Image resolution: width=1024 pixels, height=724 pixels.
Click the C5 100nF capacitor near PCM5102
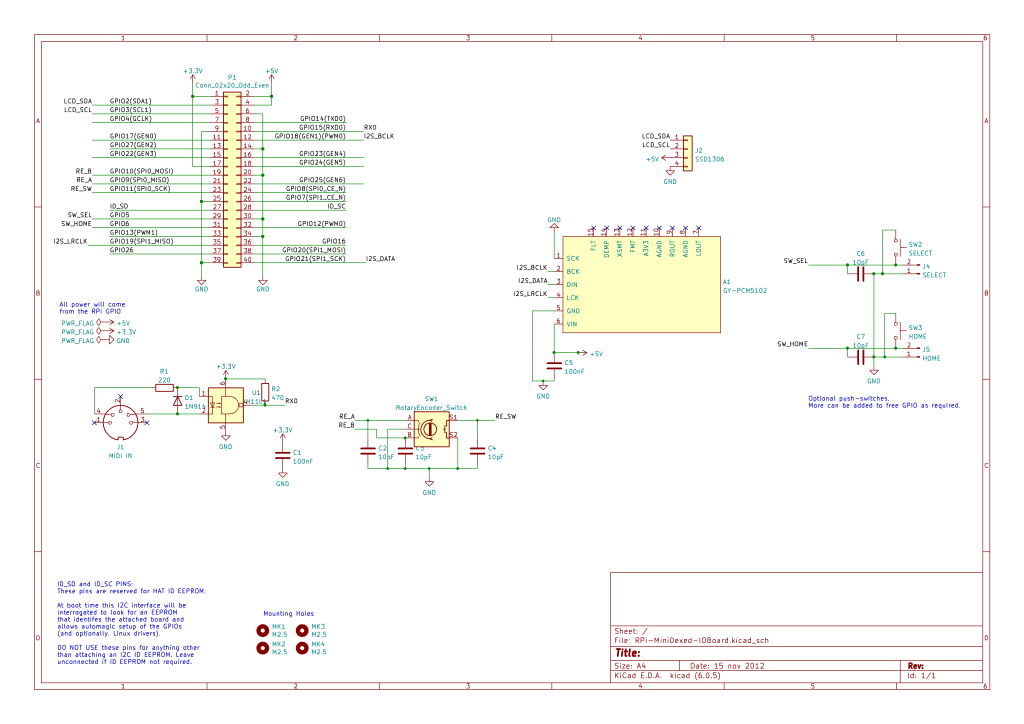point(554,366)
